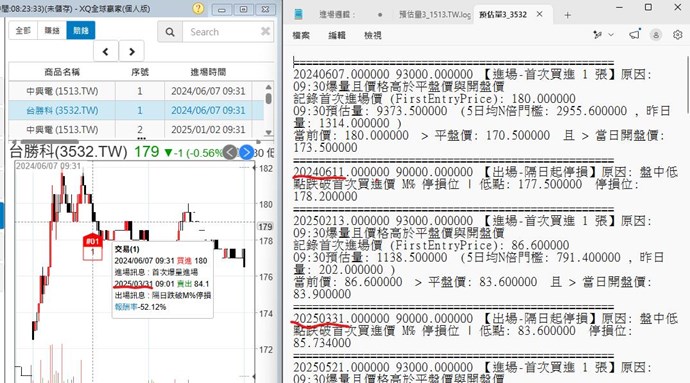Click entry time 2025/01/02 09:31 cell
690x383 pixels.
[x=208, y=129]
